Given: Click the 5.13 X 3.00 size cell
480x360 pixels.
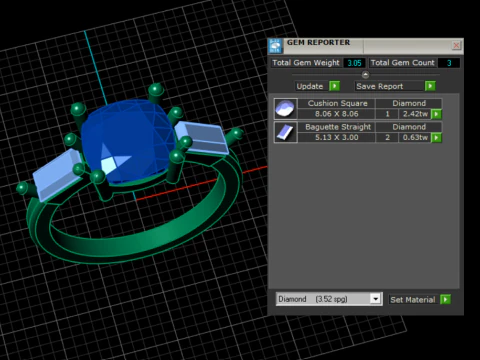Looking at the screenshot, I should point(337,137).
